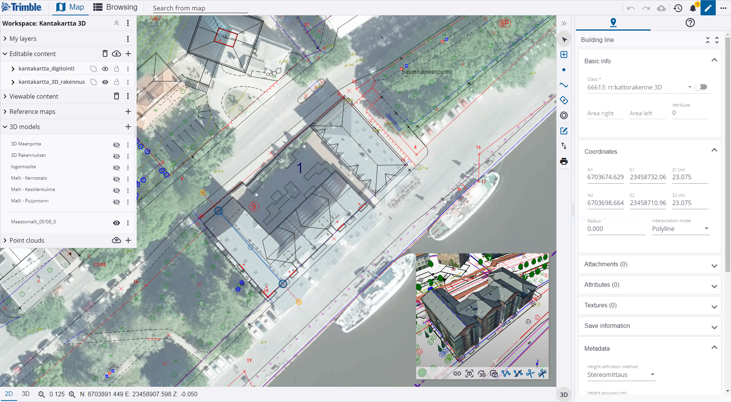Toggle the blue pencil edit mode button
Viewport: 731px width, 402px height.
tap(708, 8)
